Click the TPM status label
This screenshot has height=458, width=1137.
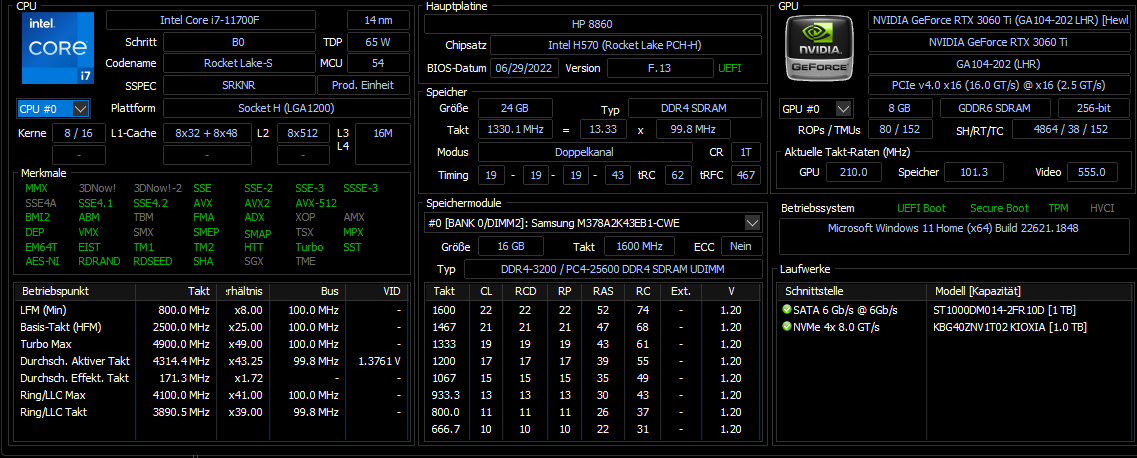[x=1058, y=208]
